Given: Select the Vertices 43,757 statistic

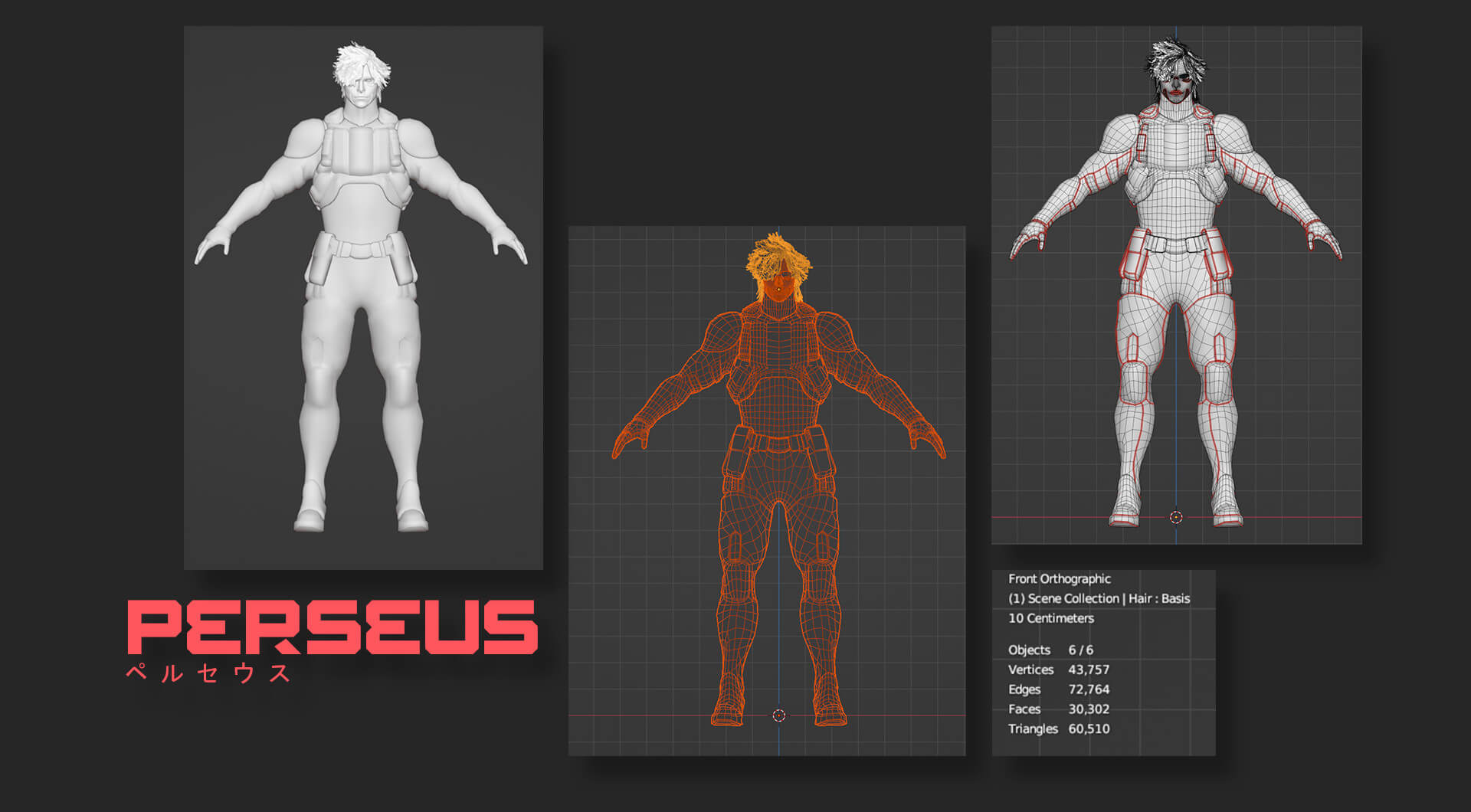Looking at the screenshot, I should pyautogui.click(x=1058, y=670).
